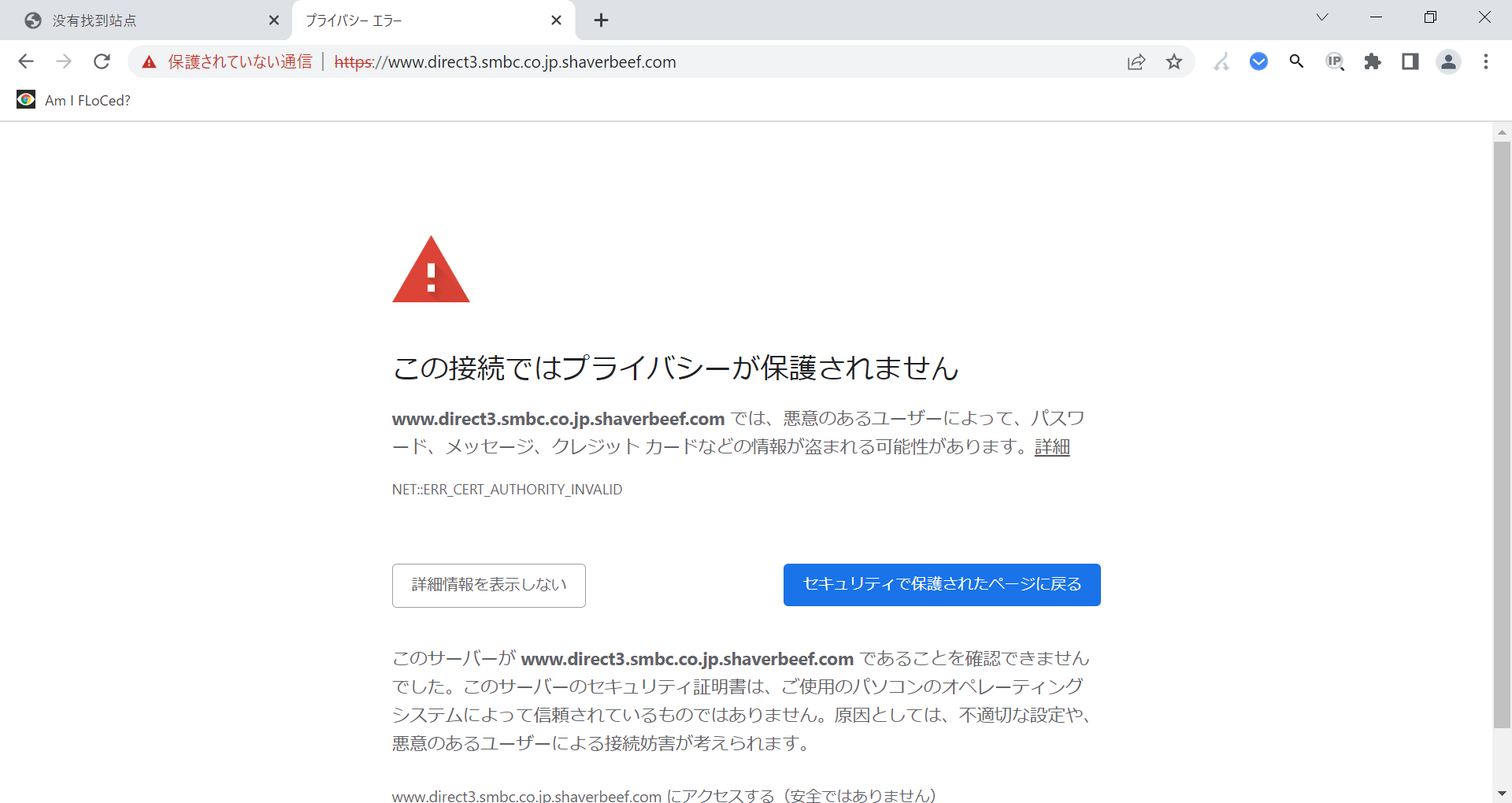Open the IP lookup extension icon

pos(1335,61)
